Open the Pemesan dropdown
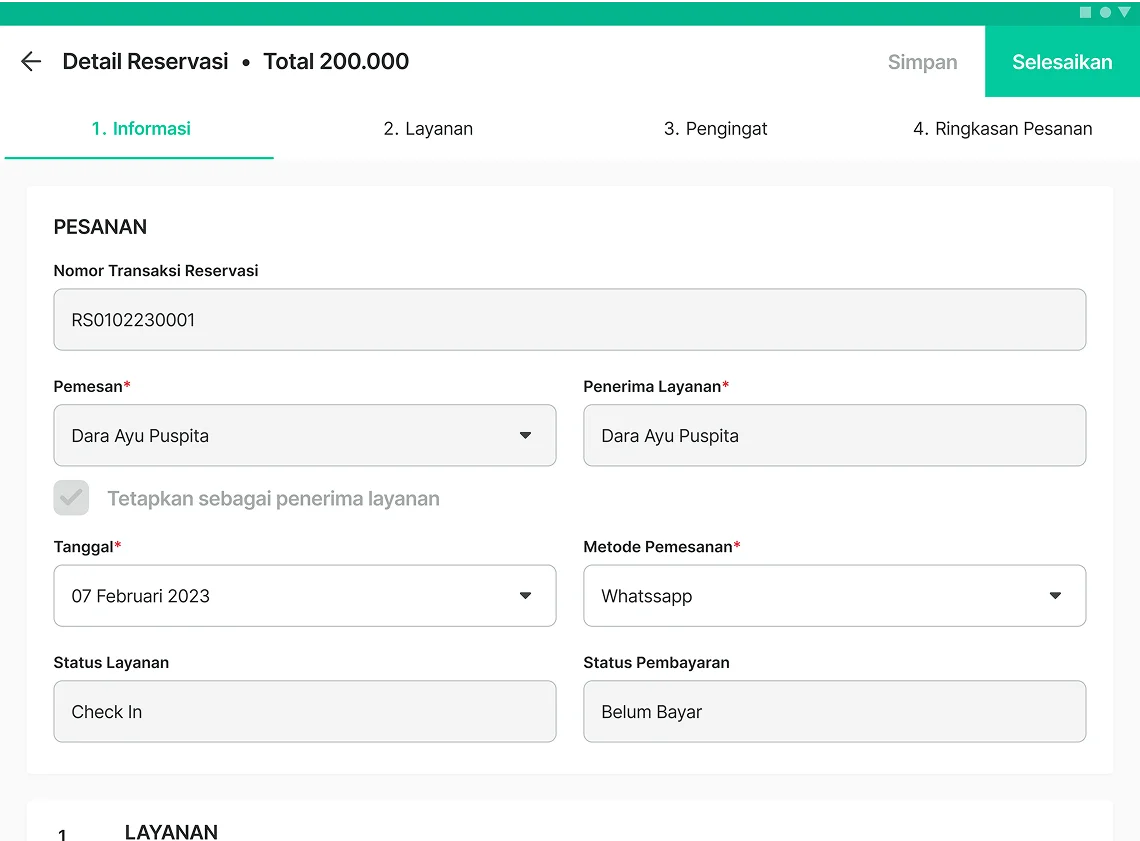Screen dimensions: 1140x841 point(304,436)
